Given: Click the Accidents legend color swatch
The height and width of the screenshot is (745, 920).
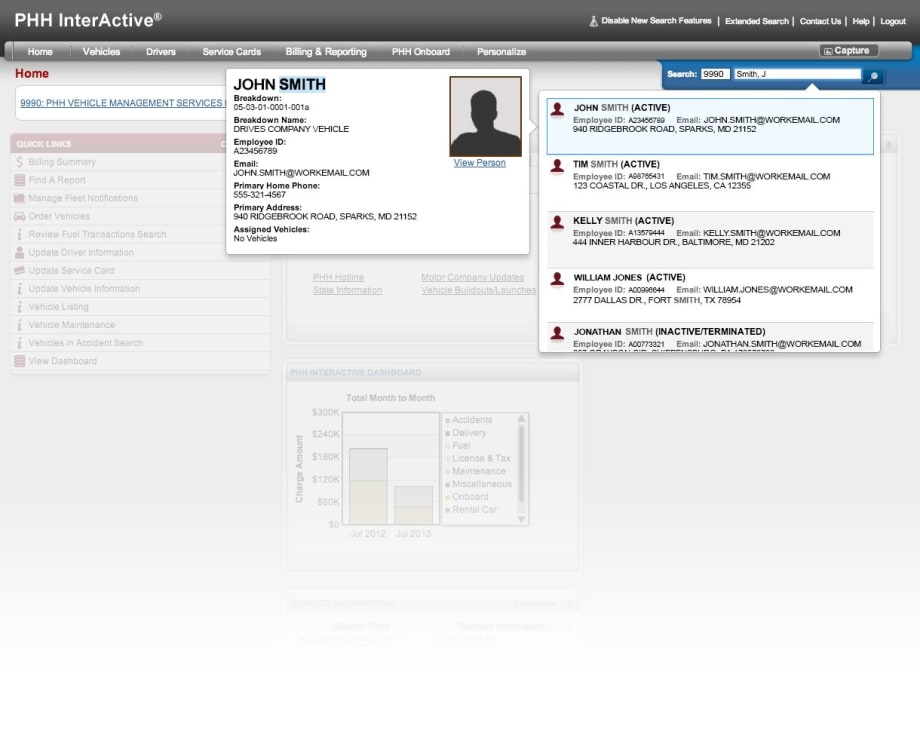Looking at the screenshot, I should [x=448, y=421].
